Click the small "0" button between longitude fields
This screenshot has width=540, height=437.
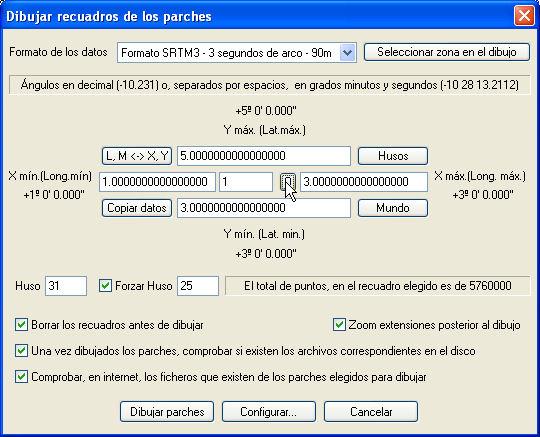[288, 182]
